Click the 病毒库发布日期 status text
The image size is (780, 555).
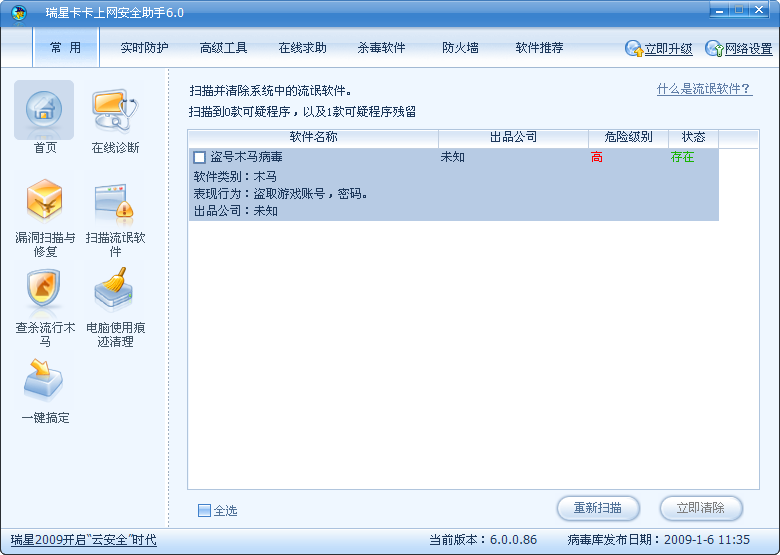[658, 540]
